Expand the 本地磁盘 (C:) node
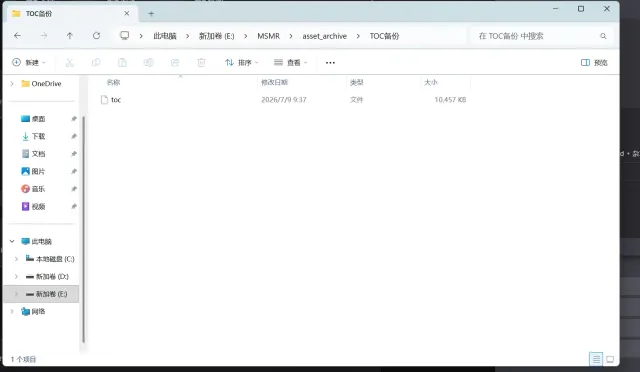 (x=16, y=259)
